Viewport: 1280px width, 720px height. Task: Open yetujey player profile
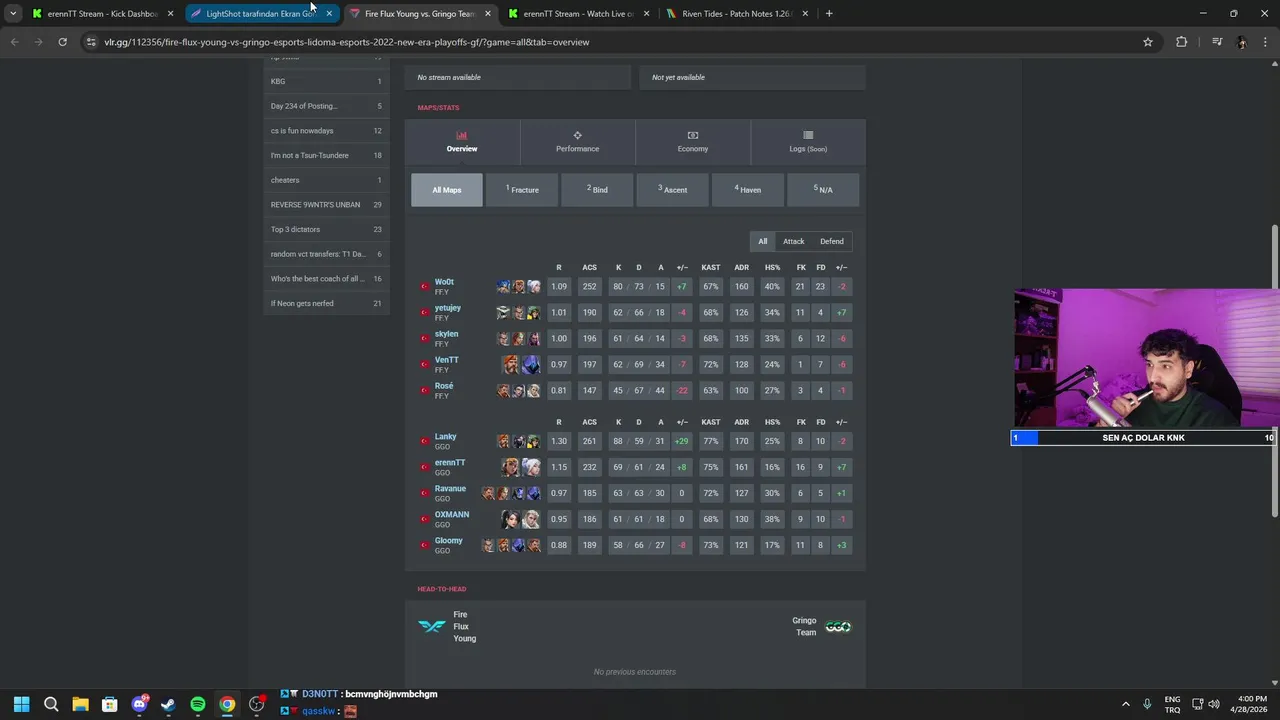click(448, 308)
